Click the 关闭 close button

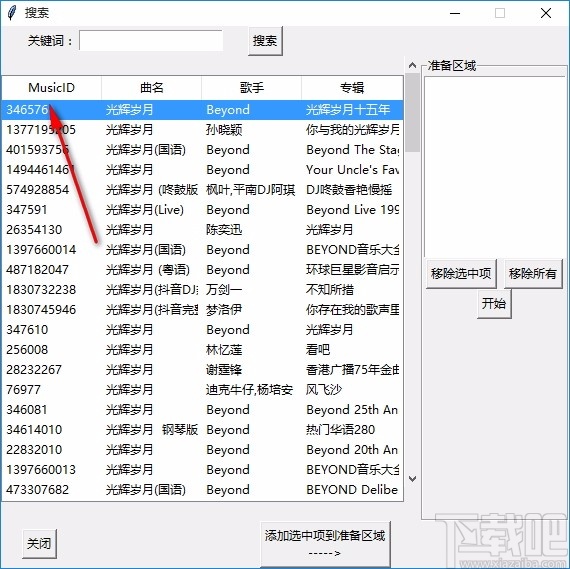(39, 544)
